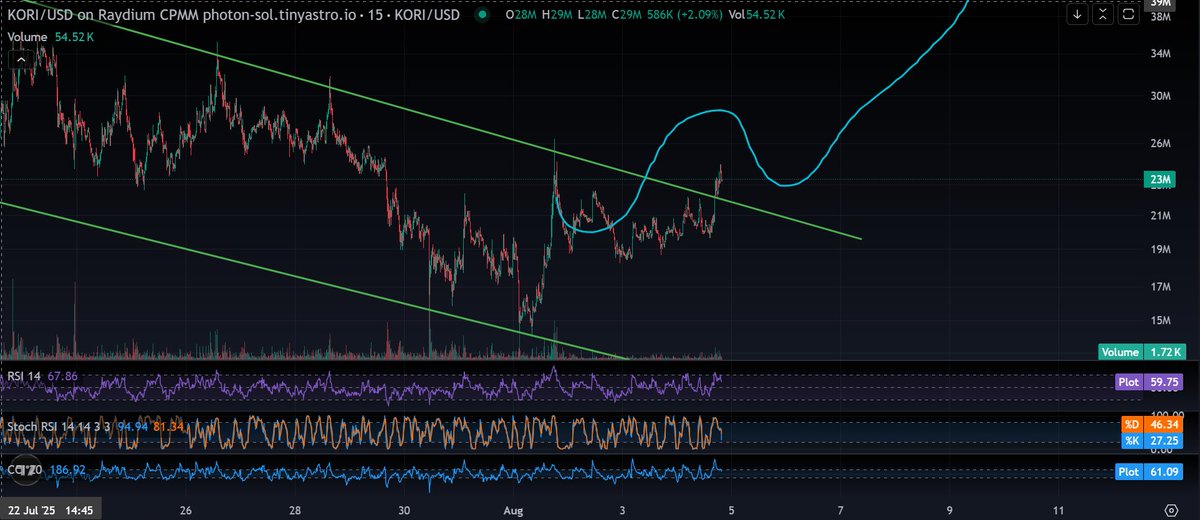Screen dimensions: 1200x520
Task: Click the purple RSI Plot 59.75 label
Action: [1149, 382]
